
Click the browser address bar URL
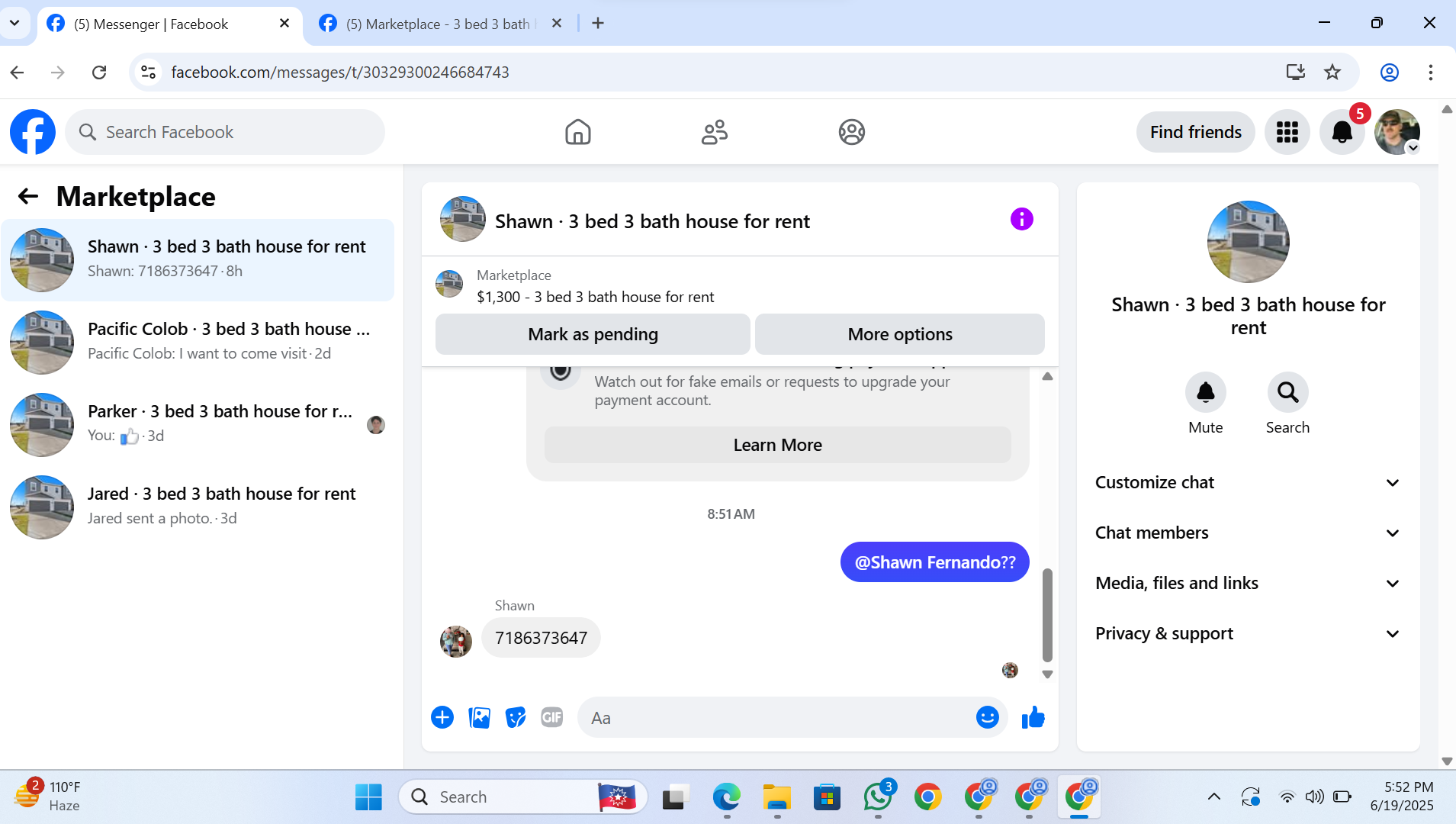pyautogui.click(x=339, y=72)
